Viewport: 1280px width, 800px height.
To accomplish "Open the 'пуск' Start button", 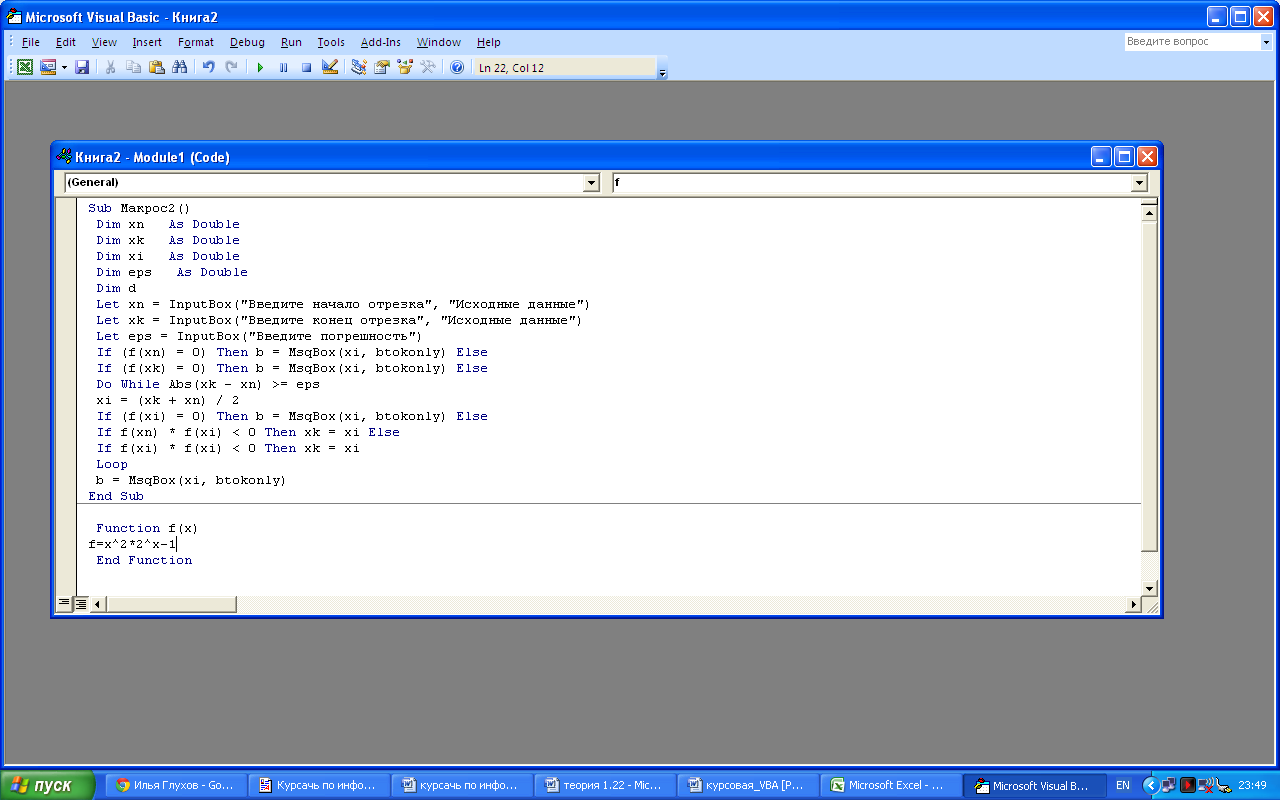I will [x=48, y=785].
